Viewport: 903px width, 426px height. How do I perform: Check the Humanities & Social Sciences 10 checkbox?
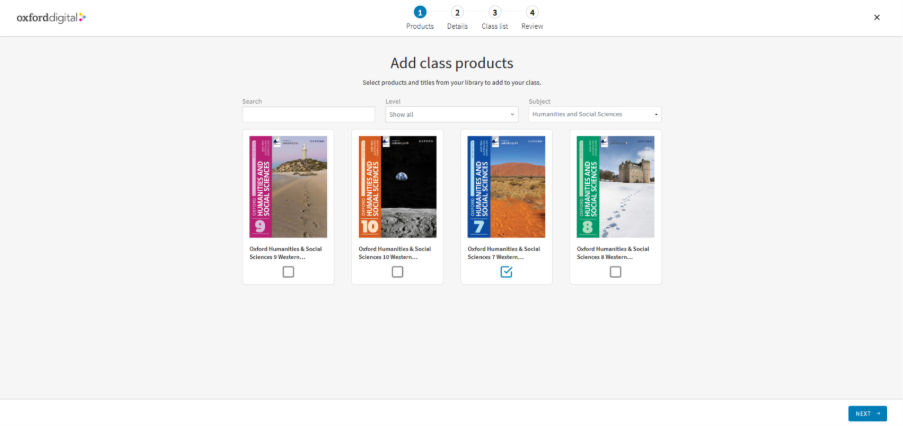point(397,272)
